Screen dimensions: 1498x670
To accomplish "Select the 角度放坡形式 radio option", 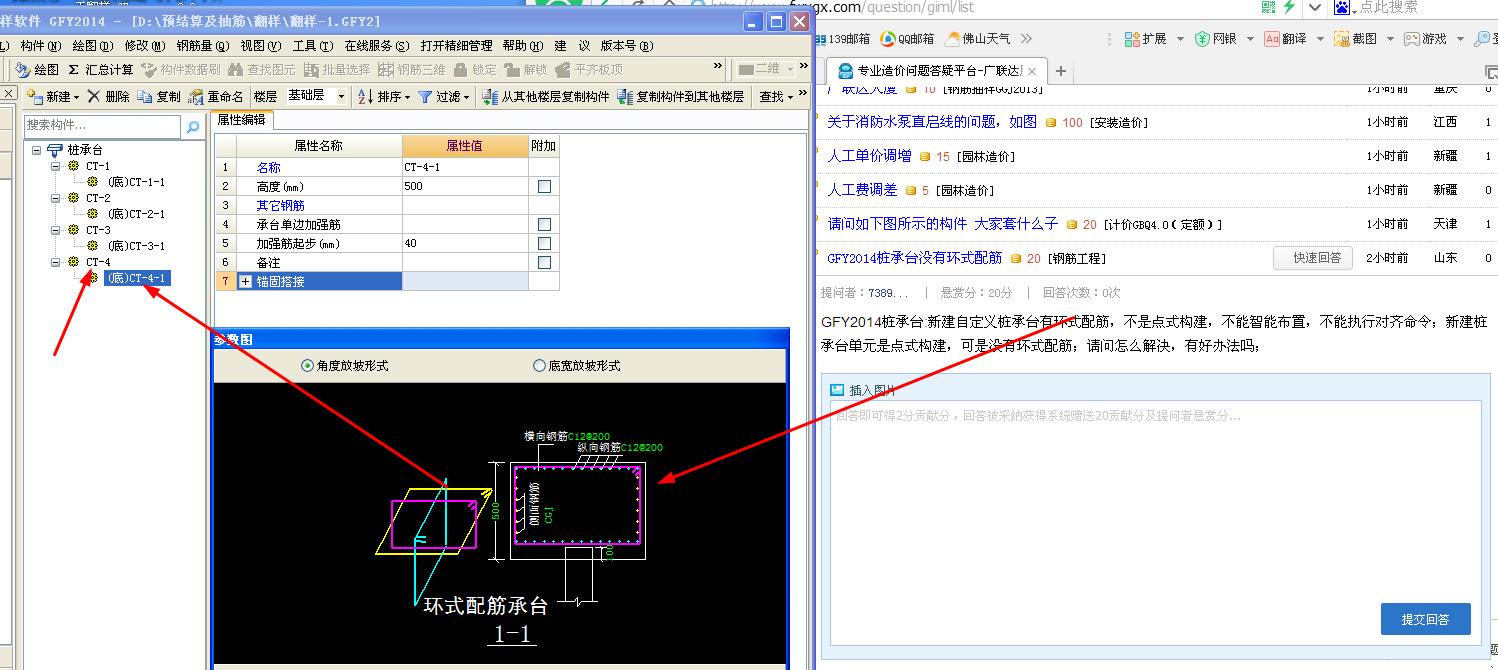I will tap(345, 366).
